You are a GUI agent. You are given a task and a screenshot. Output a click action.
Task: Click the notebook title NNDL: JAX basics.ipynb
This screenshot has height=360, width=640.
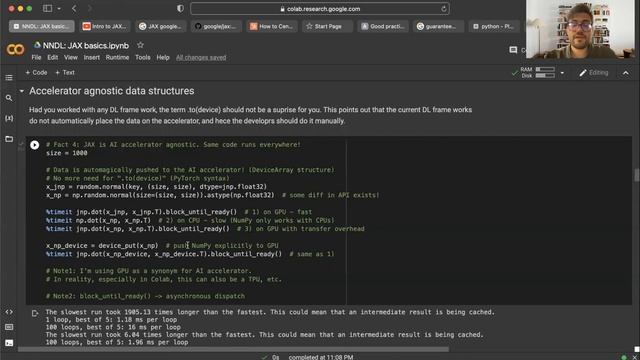point(86,46)
